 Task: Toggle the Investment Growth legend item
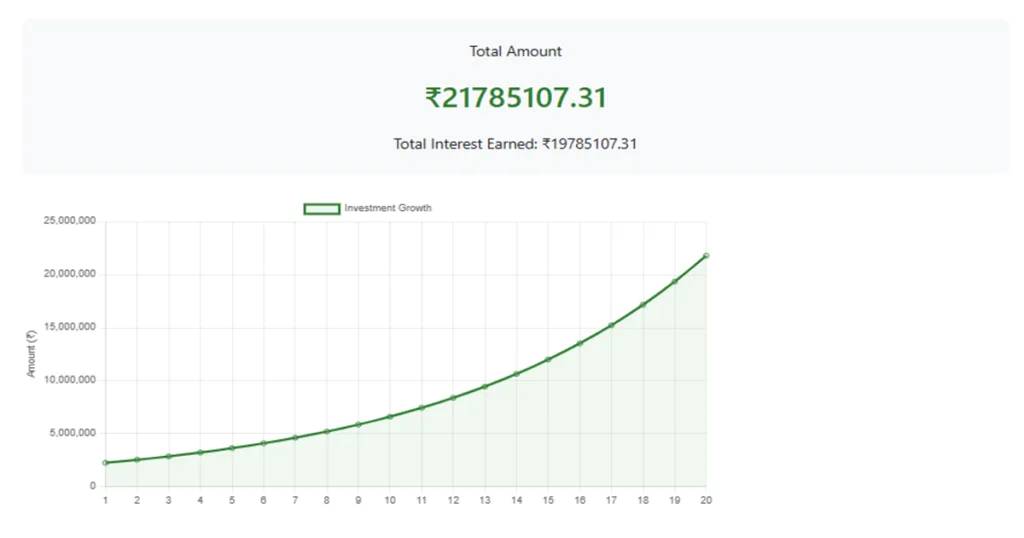click(368, 208)
